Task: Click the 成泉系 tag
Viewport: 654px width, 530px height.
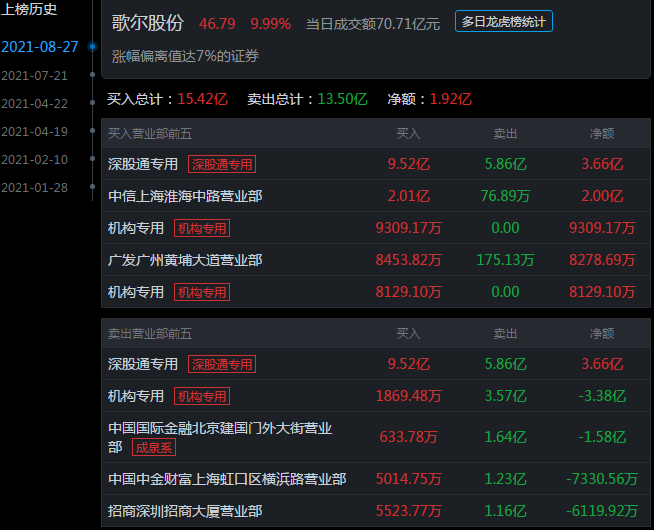Action: (x=154, y=447)
